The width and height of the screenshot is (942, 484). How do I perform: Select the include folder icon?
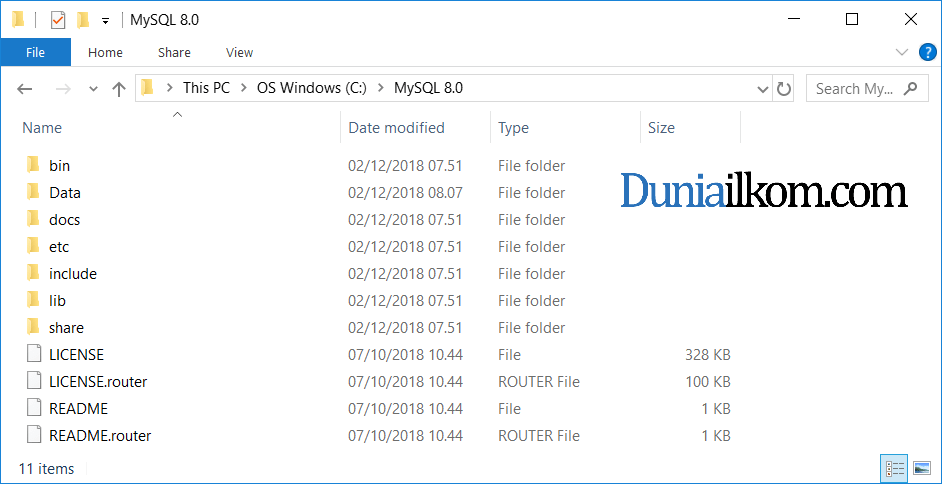point(33,273)
